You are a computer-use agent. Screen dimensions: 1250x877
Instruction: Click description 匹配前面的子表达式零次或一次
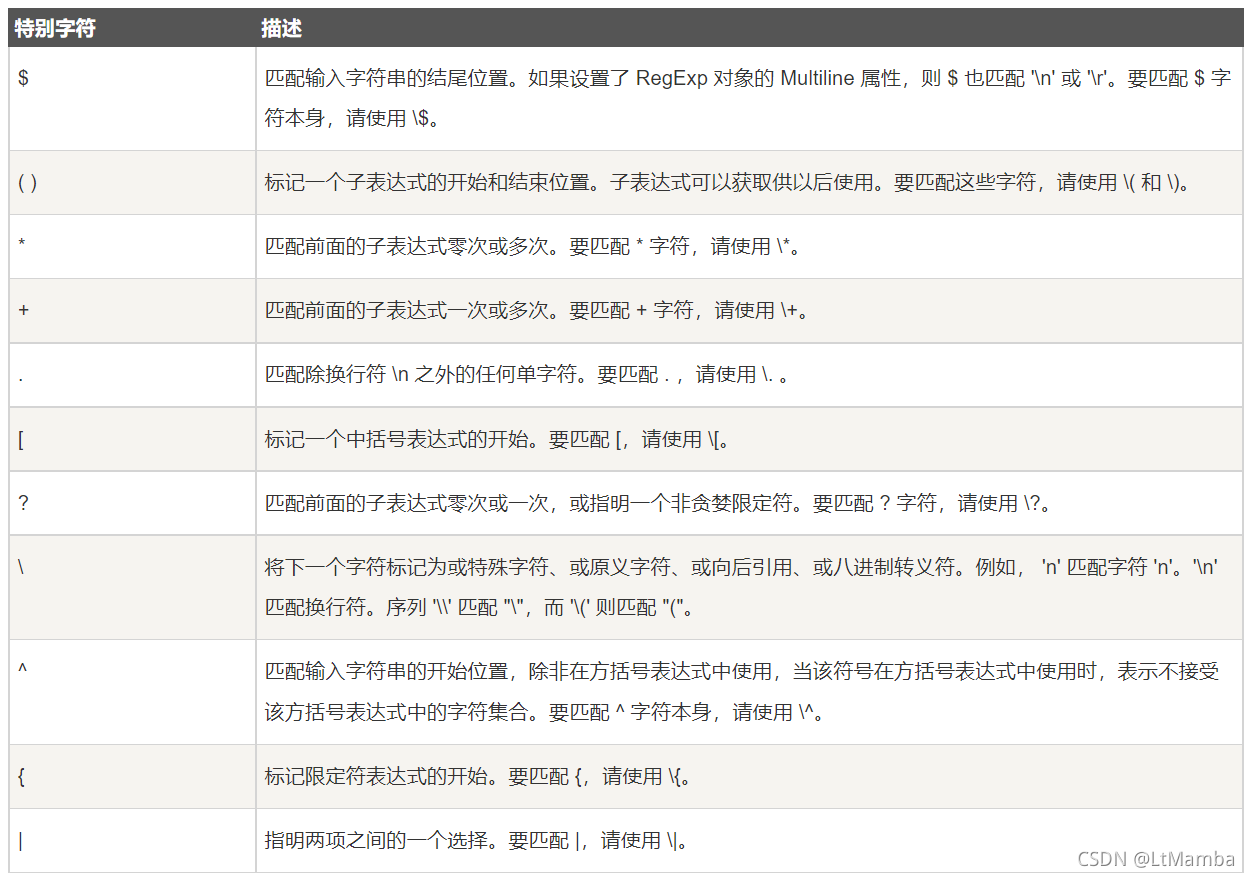748,503
